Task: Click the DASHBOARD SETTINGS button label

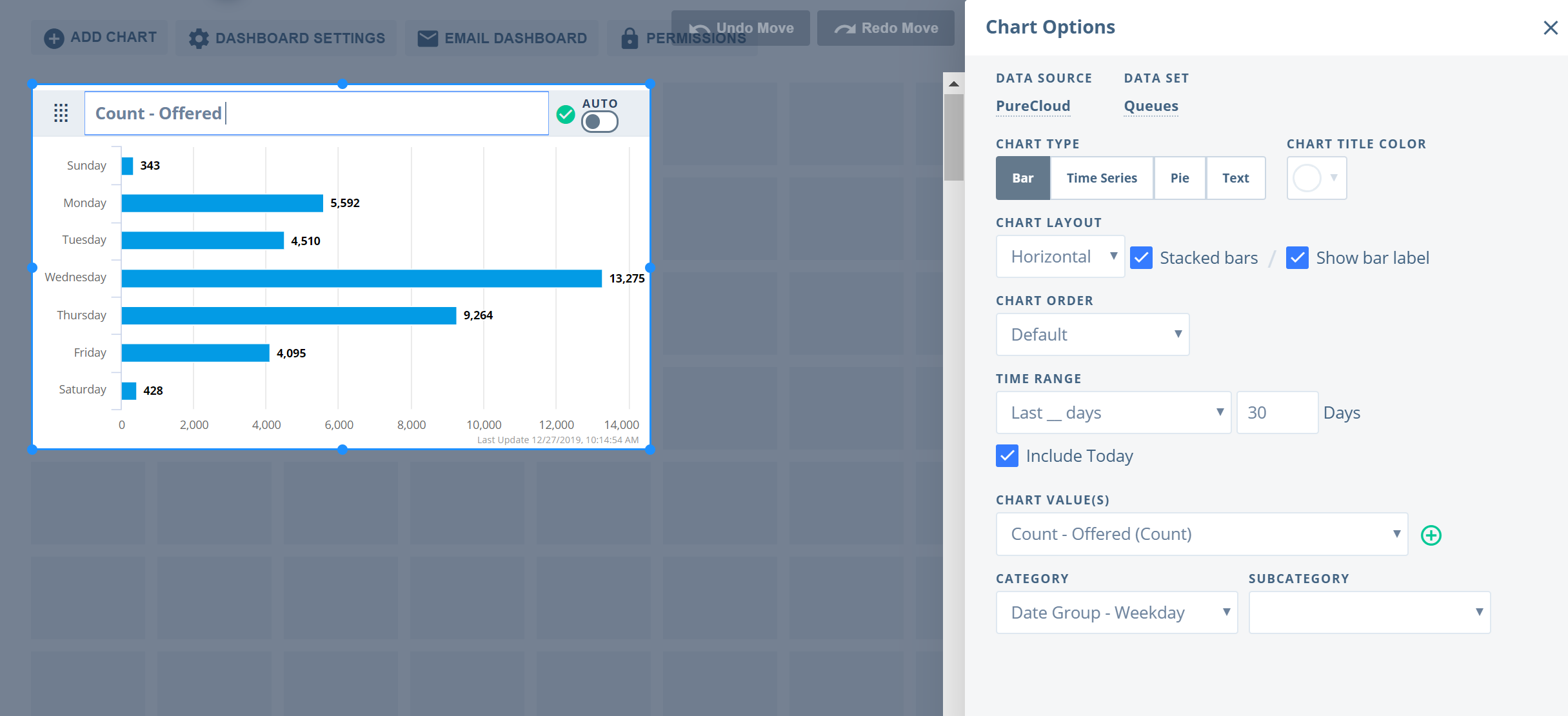Action: tap(300, 38)
